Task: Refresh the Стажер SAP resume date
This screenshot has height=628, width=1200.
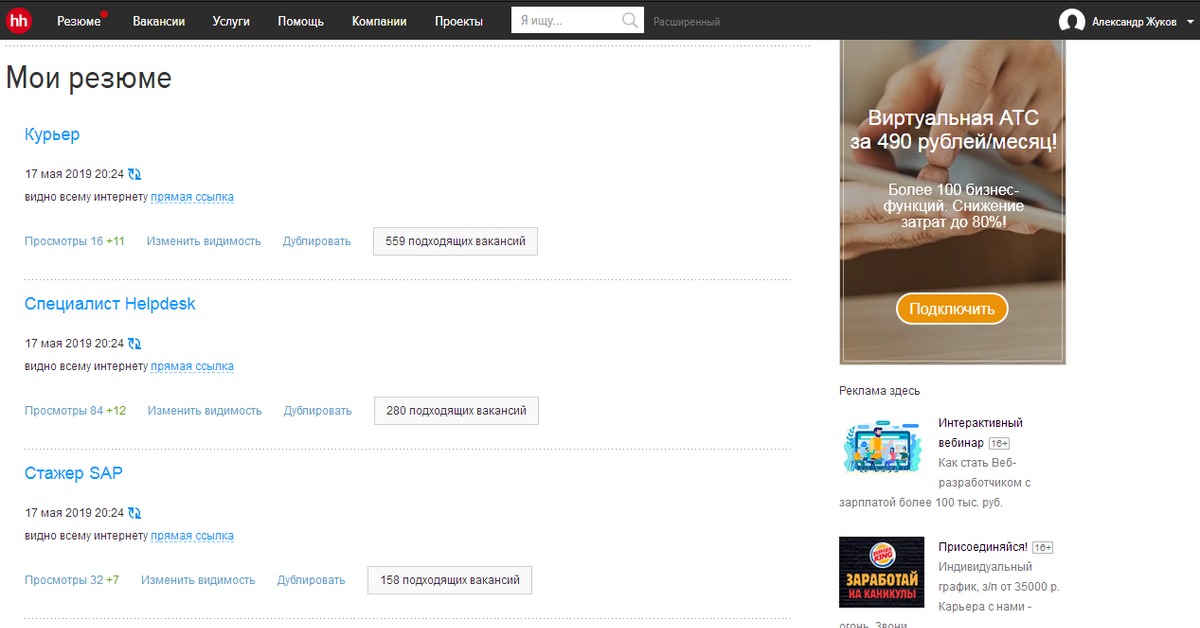Action: click(x=135, y=514)
